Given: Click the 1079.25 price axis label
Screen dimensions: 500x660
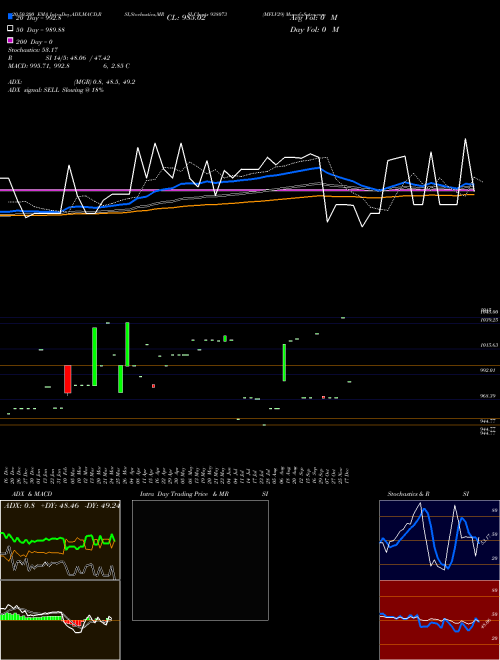Looking at the screenshot, I should [x=489, y=320].
